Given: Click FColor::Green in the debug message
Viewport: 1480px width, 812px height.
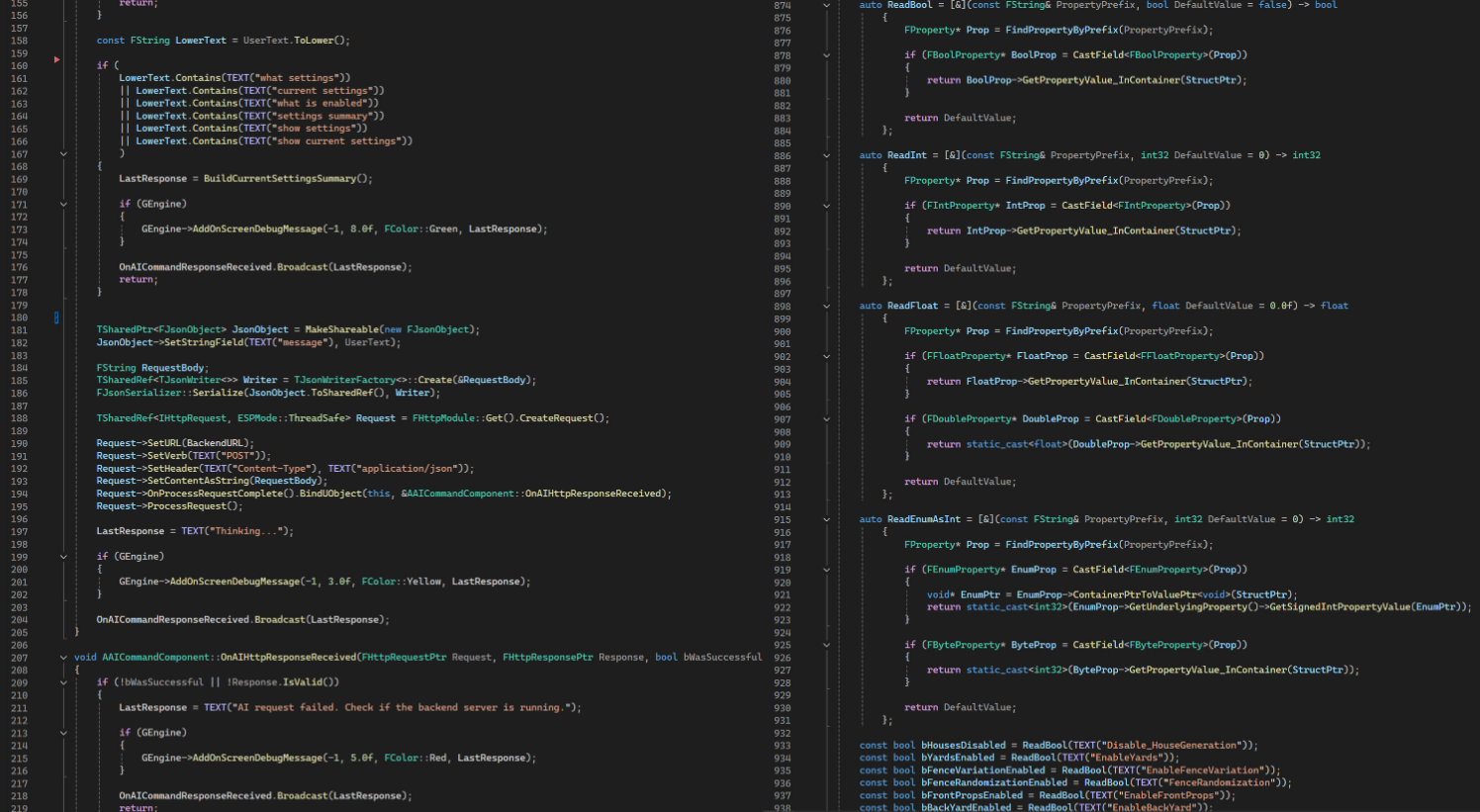Looking at the screenshot, I should pyautogui.click(x=421, y=229).
